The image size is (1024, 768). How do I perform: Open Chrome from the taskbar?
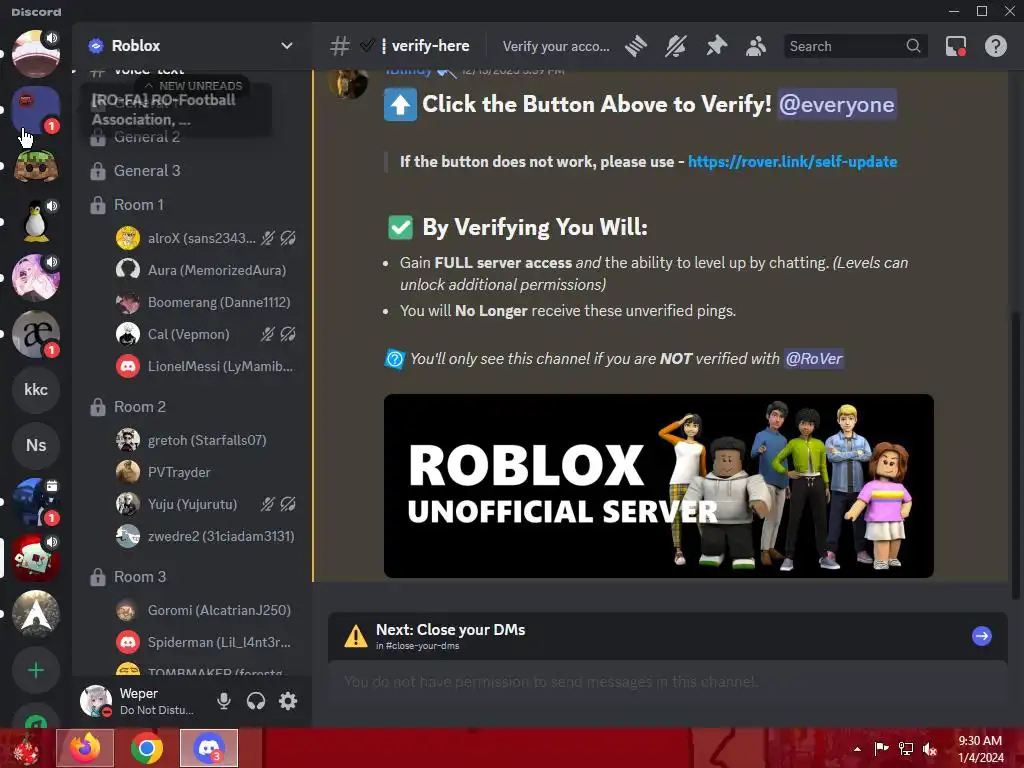point(147,748)
